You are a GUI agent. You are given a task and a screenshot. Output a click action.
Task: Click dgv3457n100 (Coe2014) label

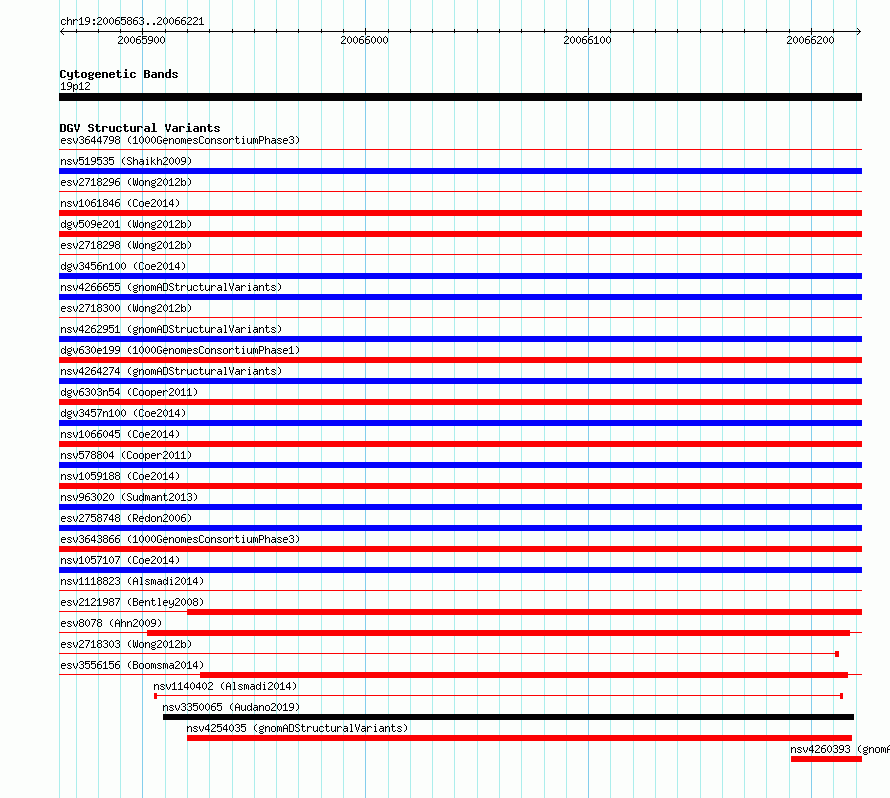[x=123, y=413]
